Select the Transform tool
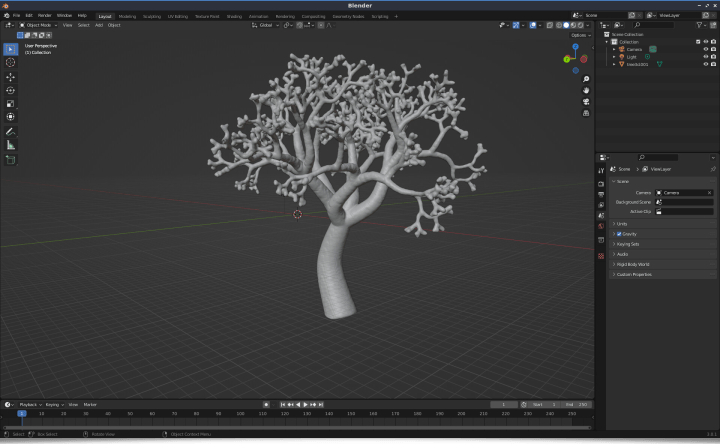 click(x=11, y=117)
